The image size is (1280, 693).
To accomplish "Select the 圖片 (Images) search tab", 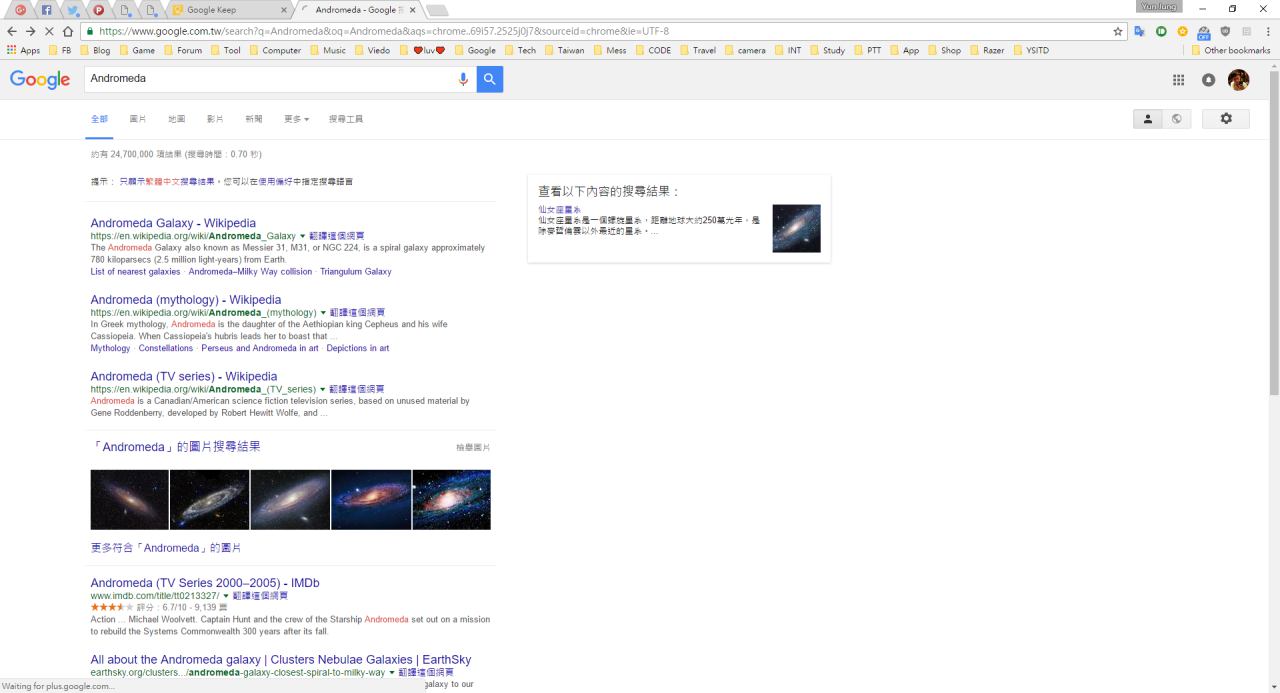I will (x=138, y=119).
